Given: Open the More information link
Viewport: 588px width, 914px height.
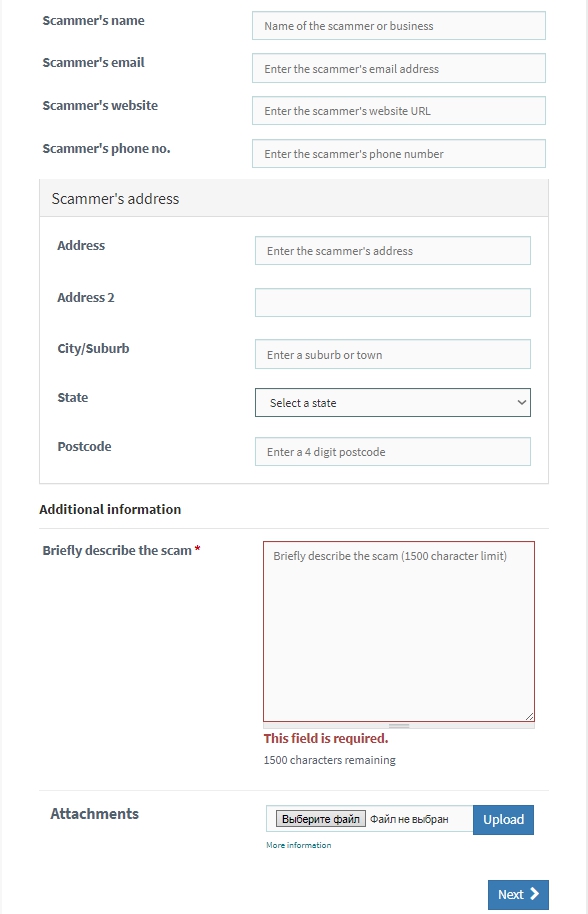Looking at the screenshot, I should tap(298, 845).
